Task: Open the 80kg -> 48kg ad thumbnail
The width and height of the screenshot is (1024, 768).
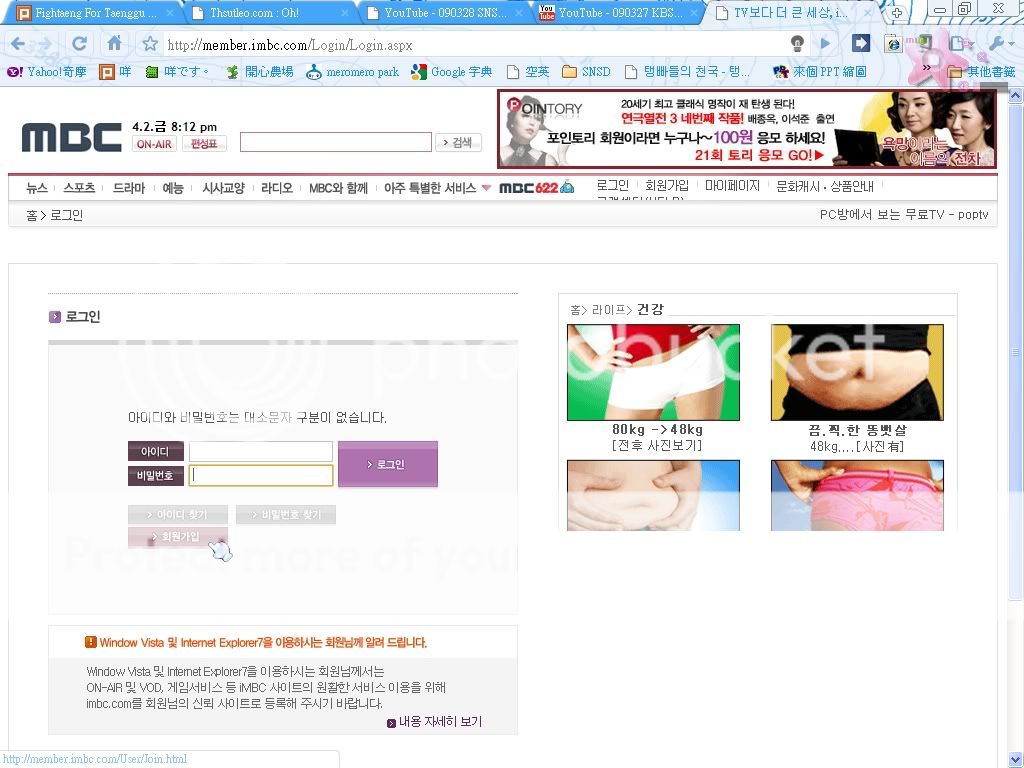Action: (653, 372)
